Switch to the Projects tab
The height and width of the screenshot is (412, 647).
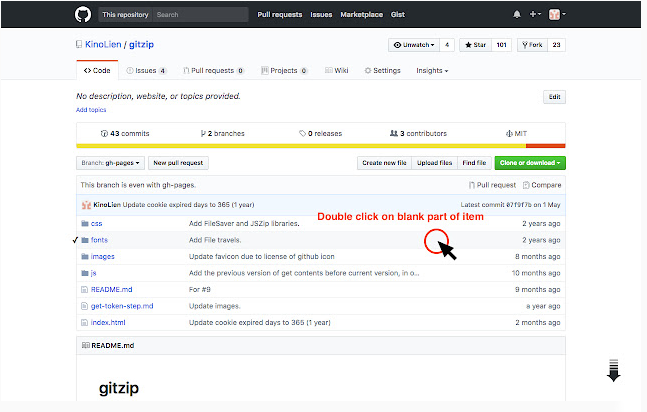[284, 71]
